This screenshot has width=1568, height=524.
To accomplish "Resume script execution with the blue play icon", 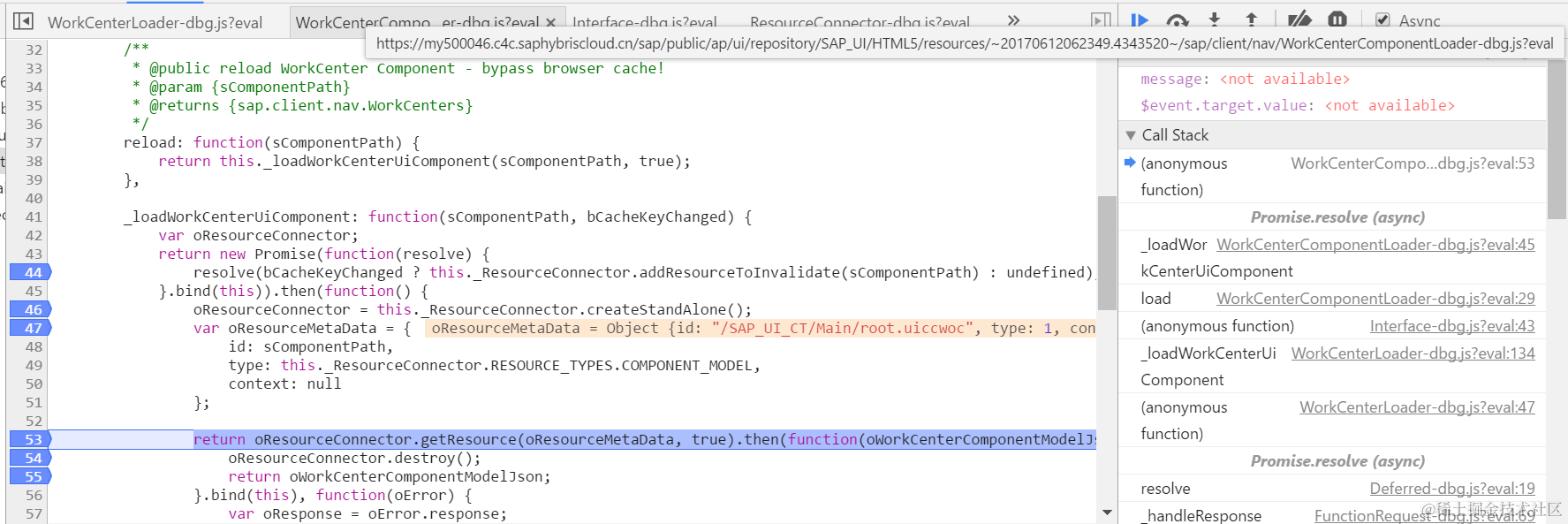I will 1140,19.
